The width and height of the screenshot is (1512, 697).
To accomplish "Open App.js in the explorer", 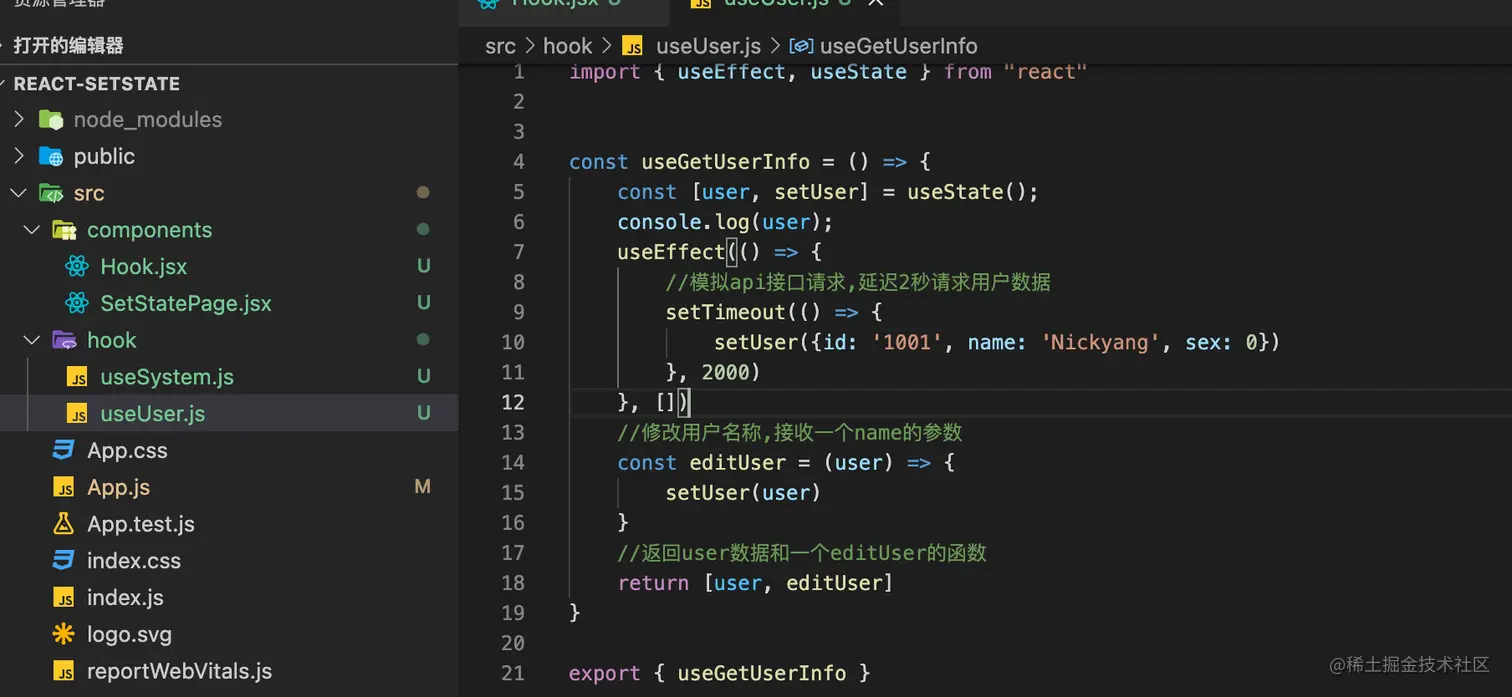I will coord(118,487).
